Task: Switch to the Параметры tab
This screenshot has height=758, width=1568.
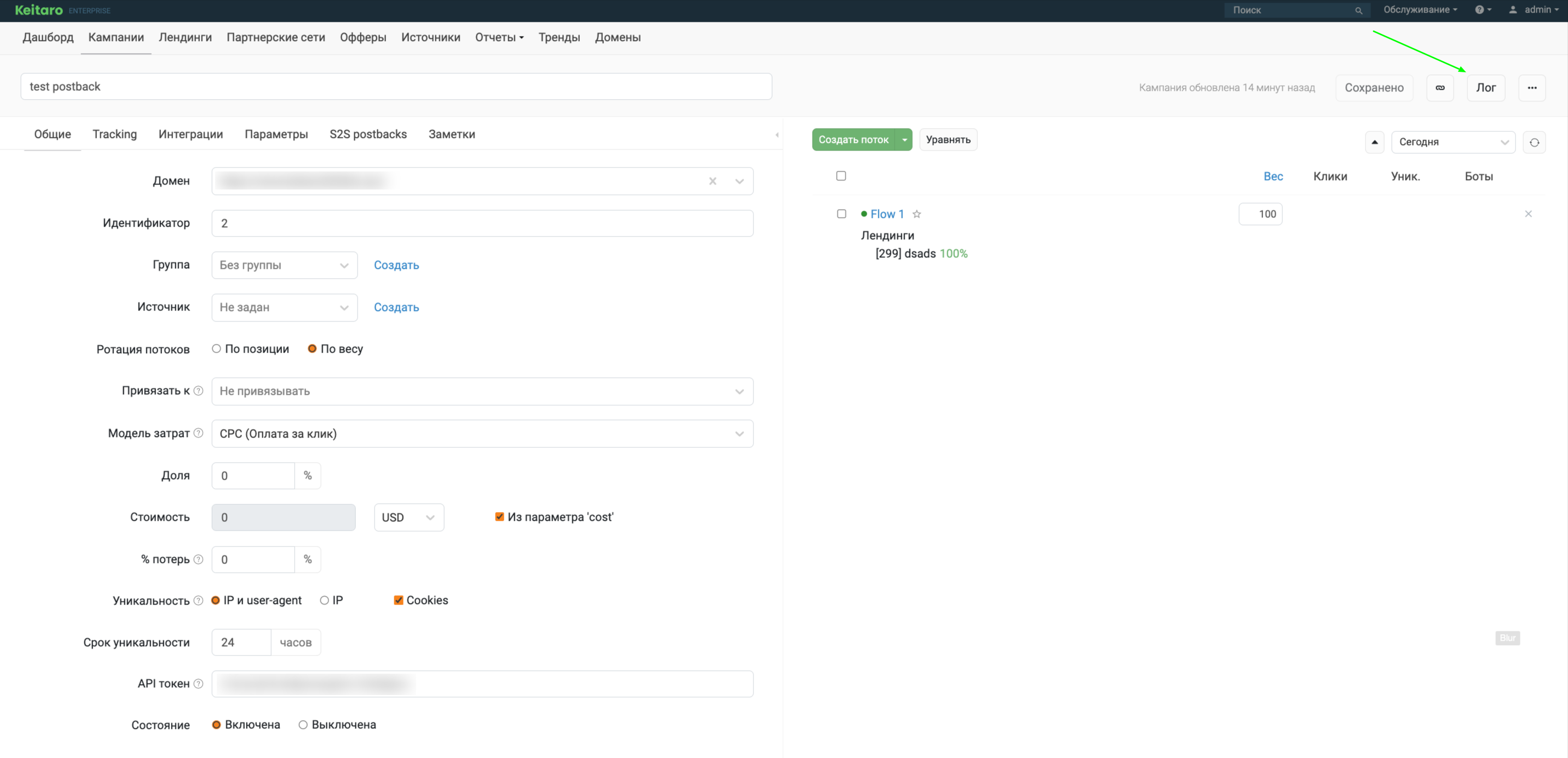Action: pyautogui.click(x=276, y=135)
